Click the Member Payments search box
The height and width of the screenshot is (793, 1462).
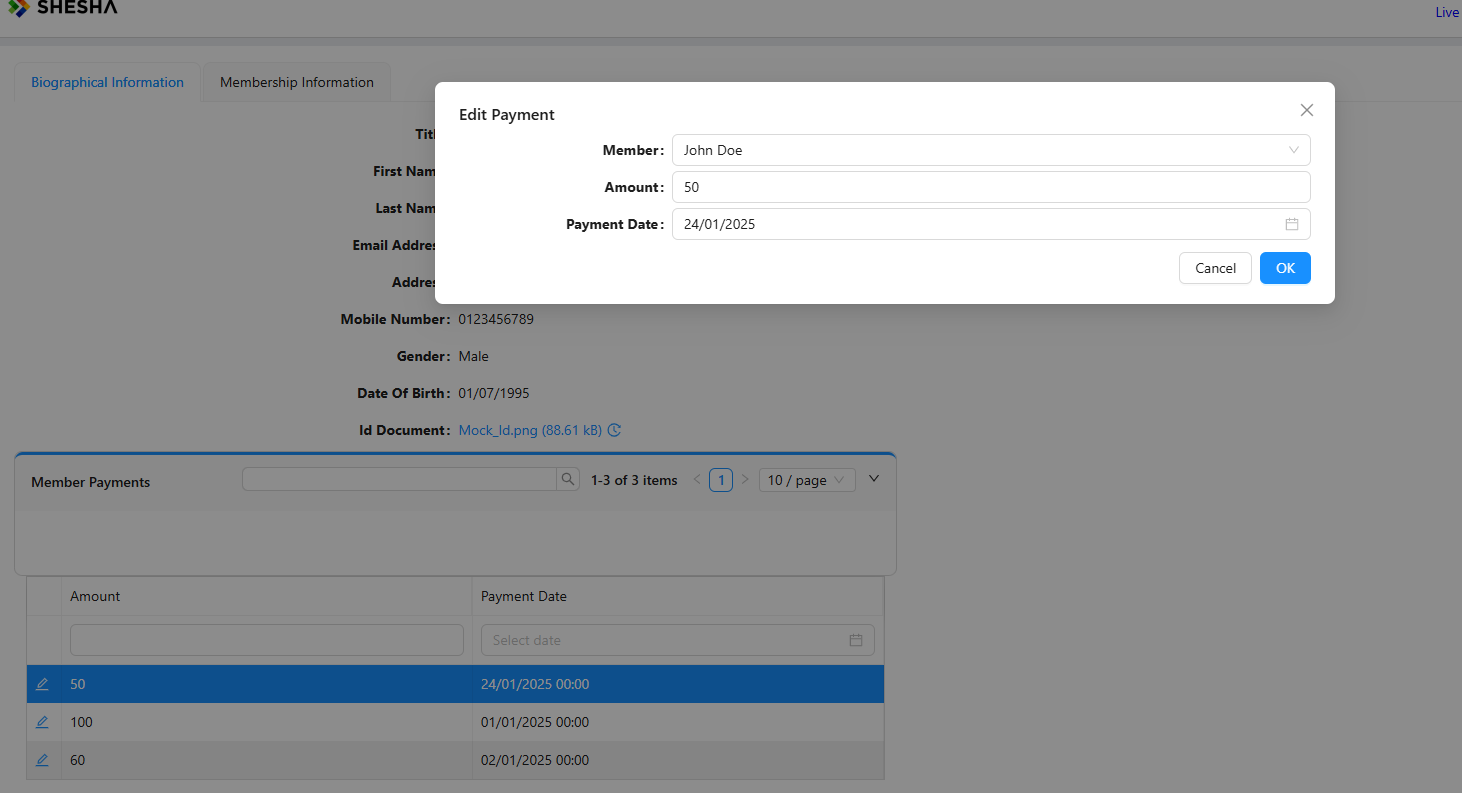point(399,479)
